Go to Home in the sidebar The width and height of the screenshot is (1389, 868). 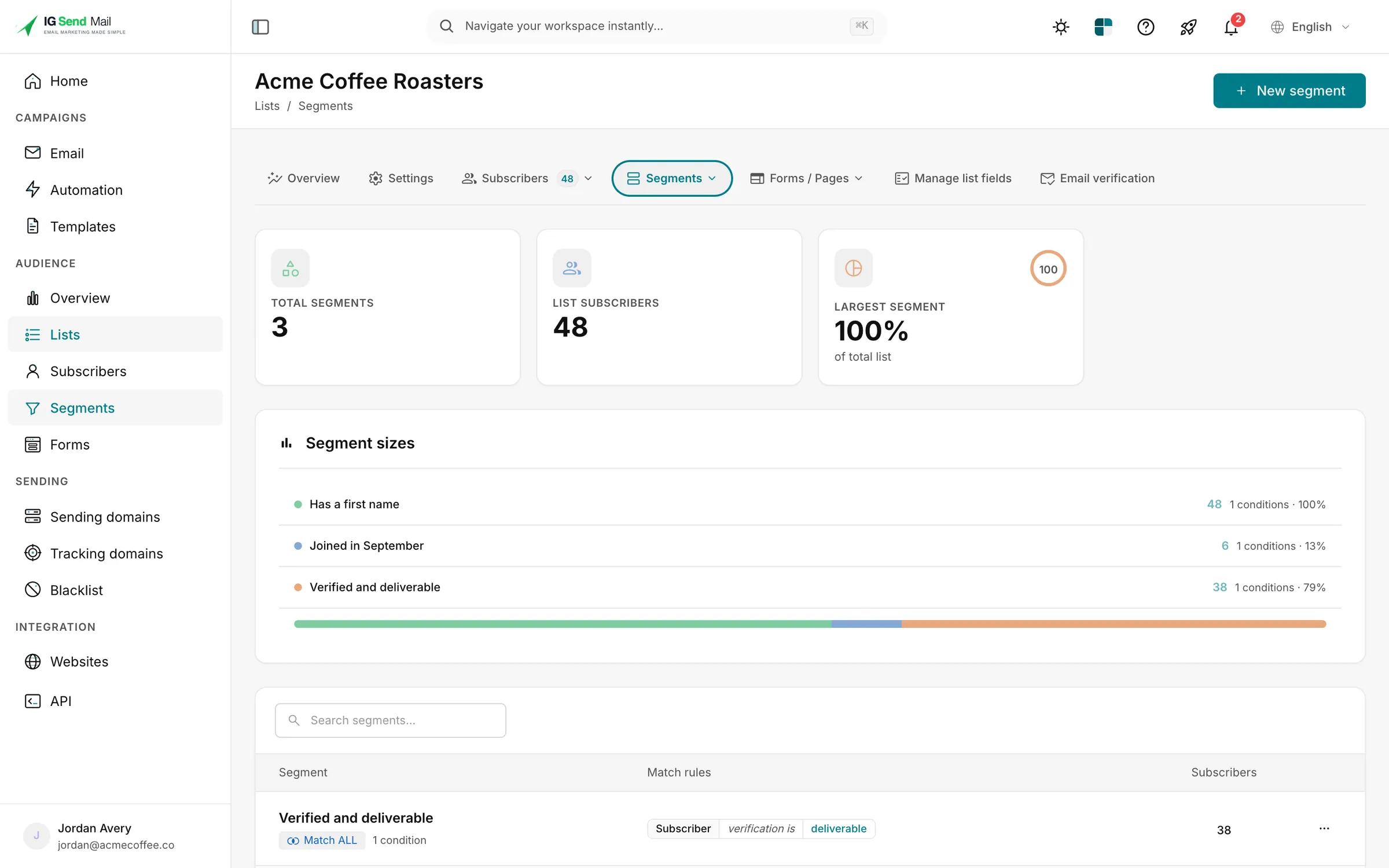[x=115, y=81]
